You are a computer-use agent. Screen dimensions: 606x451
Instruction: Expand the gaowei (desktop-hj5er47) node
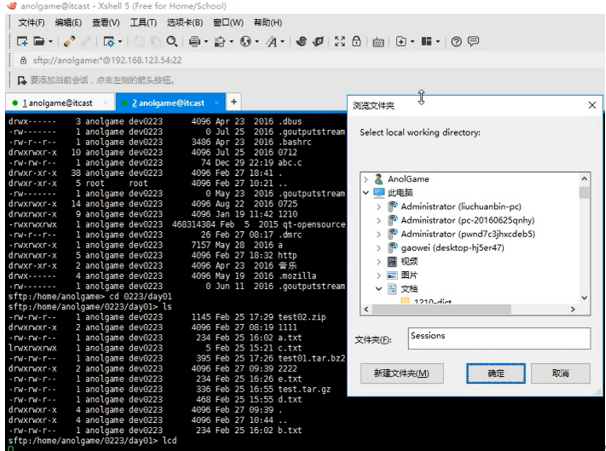(x=379, y=248)
